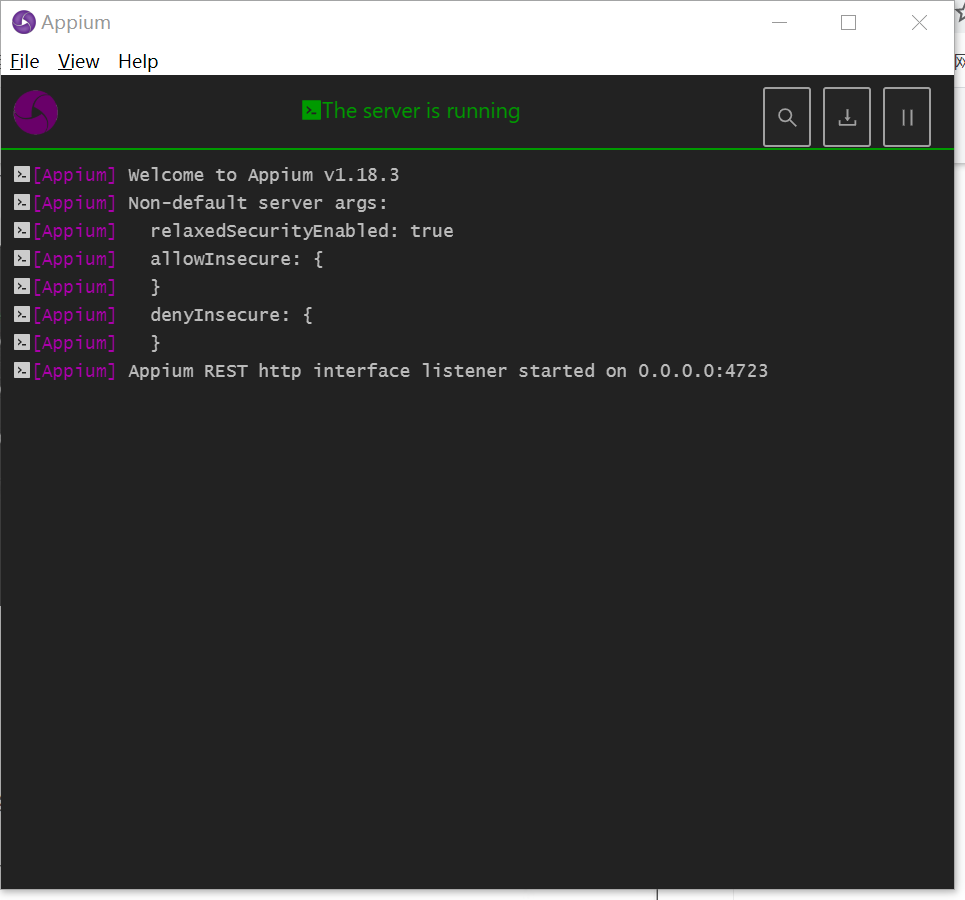Click log icon on REST http listener line
965x900 pixels.
(22, 371)
